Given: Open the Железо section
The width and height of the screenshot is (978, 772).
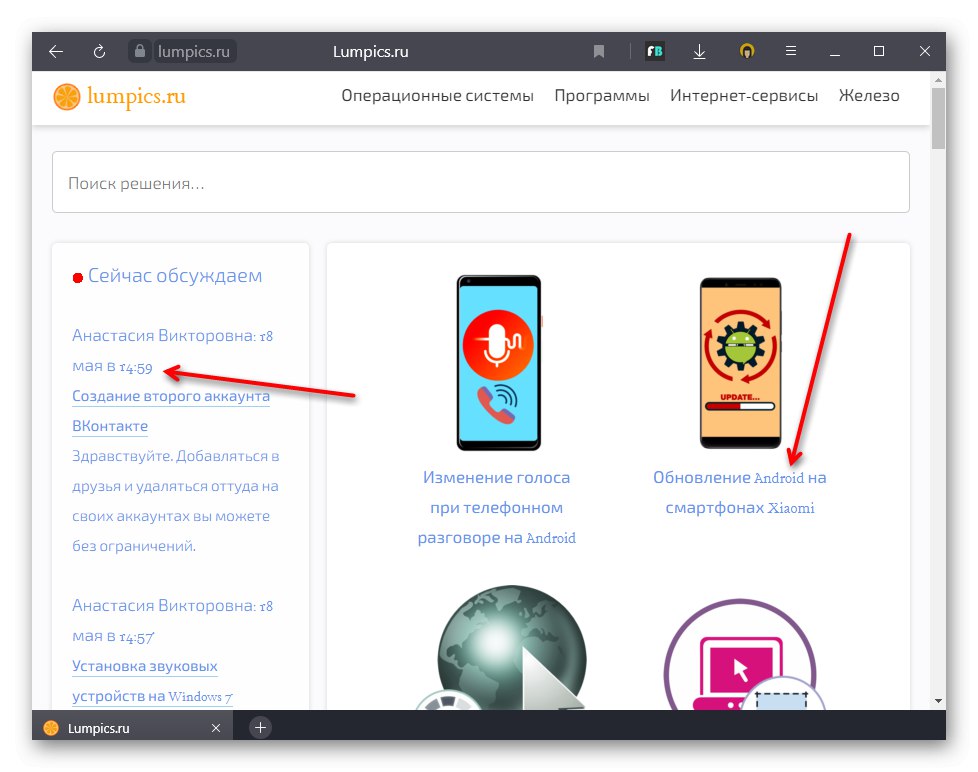Looking at the screenshot, I should coord(869,95).
